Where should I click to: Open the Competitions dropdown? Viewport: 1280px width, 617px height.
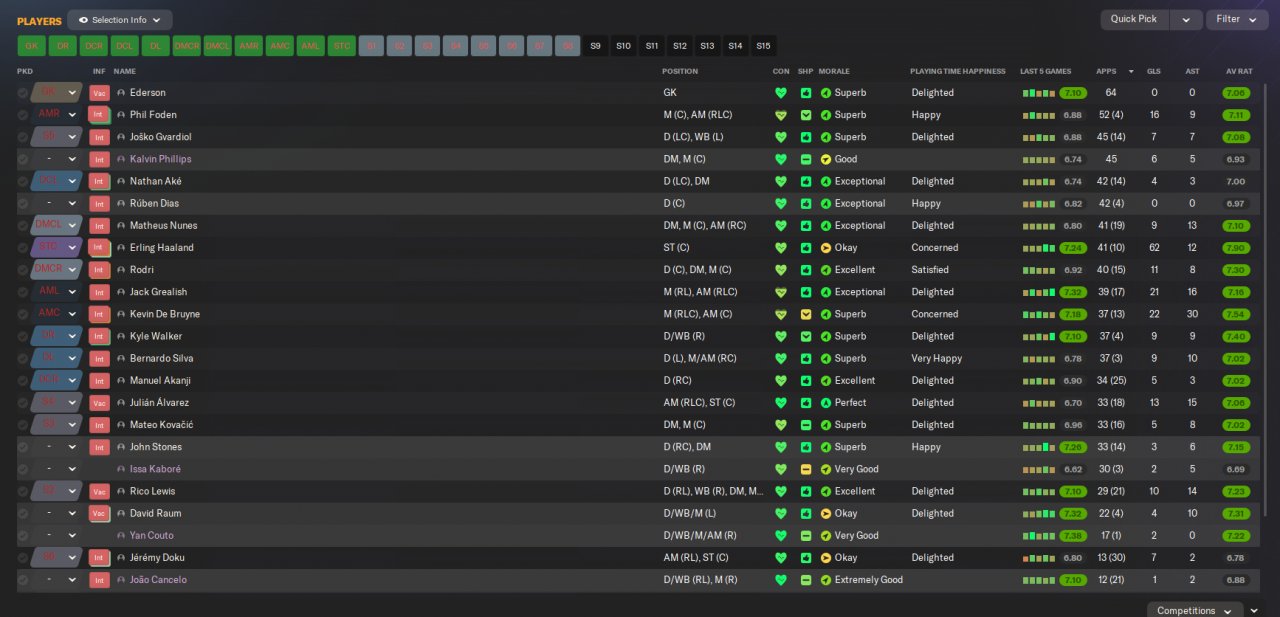(x=1195, y=610)
